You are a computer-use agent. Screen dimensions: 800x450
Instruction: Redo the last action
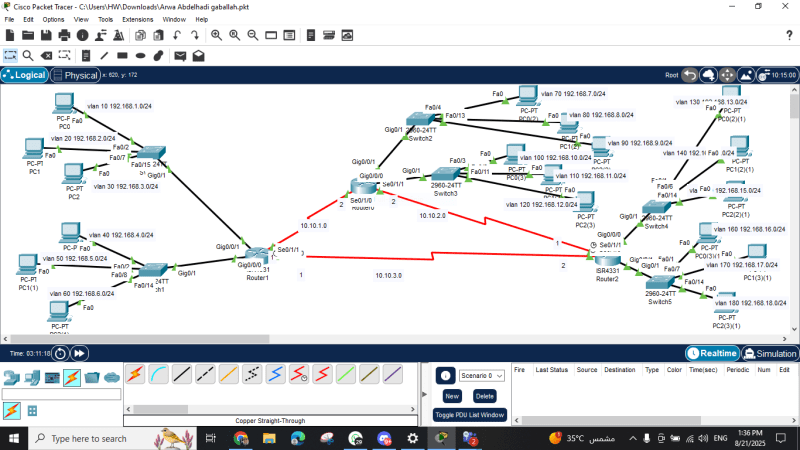195,35
